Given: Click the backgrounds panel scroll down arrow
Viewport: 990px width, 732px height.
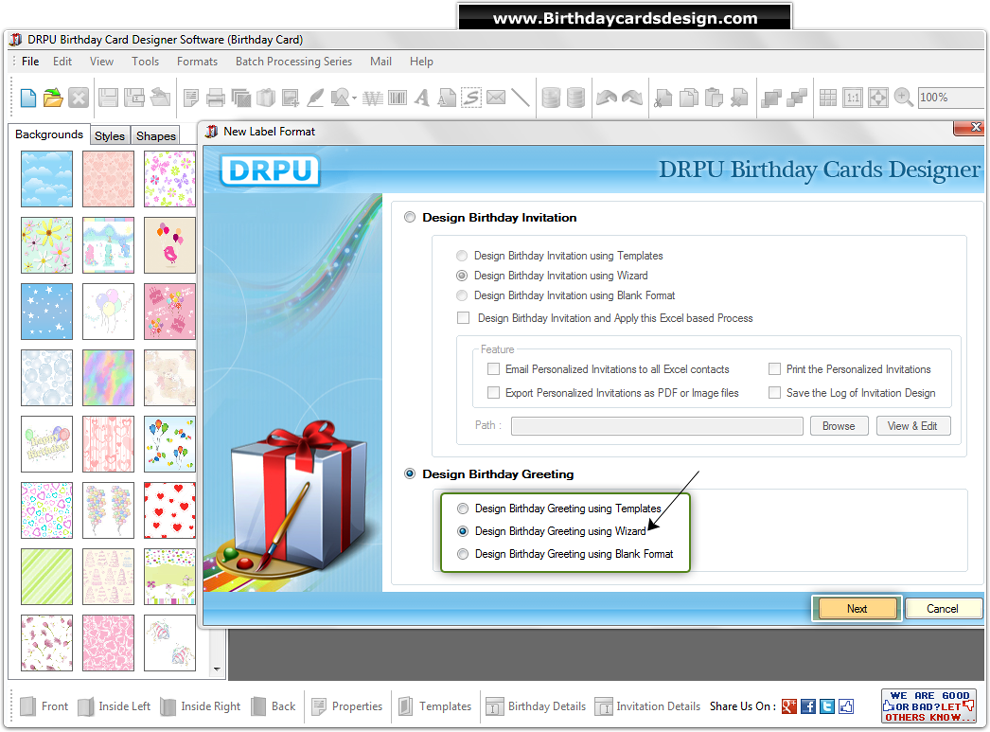Looking at the screenshot, I should (217, 669).
